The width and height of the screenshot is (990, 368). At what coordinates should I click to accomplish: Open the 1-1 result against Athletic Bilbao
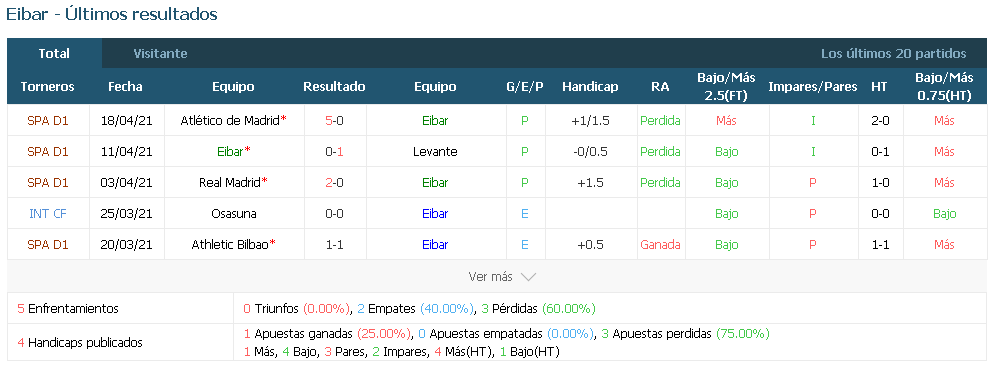click(x=335, y=244)
